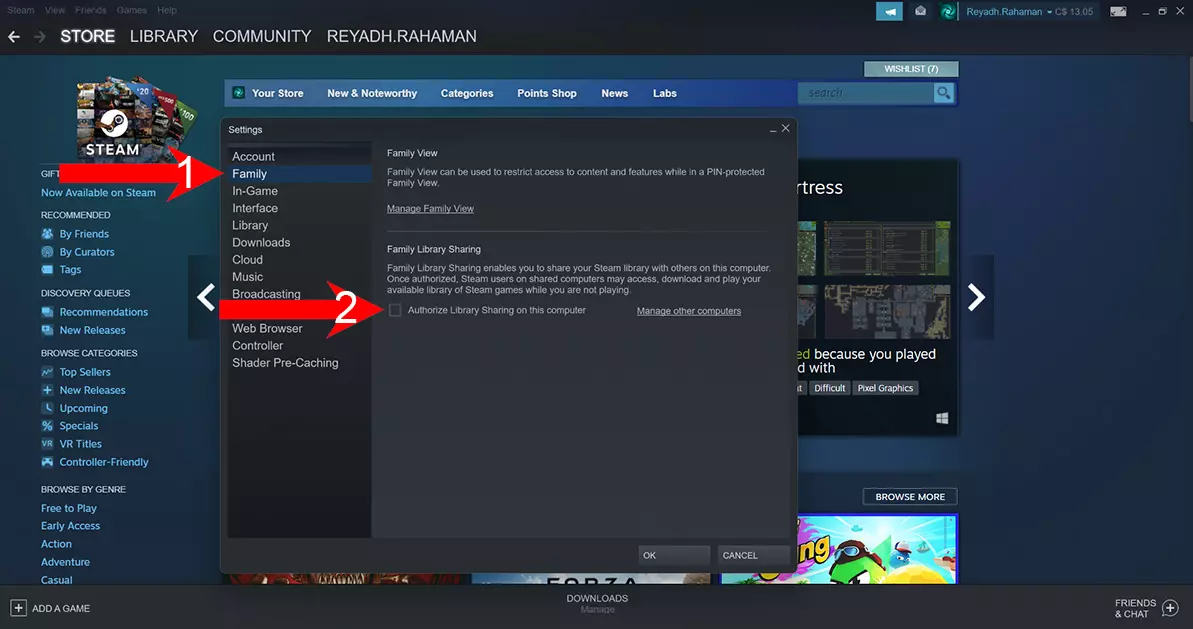Go to next featured carousel item
The height and width of the screenshot is (629, 1193).
tap(976, 297)
